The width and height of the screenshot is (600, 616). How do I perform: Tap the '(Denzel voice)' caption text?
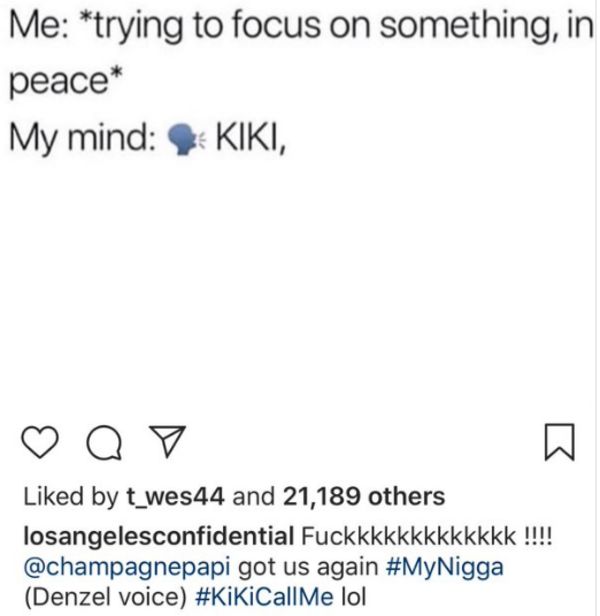point(105,597)
